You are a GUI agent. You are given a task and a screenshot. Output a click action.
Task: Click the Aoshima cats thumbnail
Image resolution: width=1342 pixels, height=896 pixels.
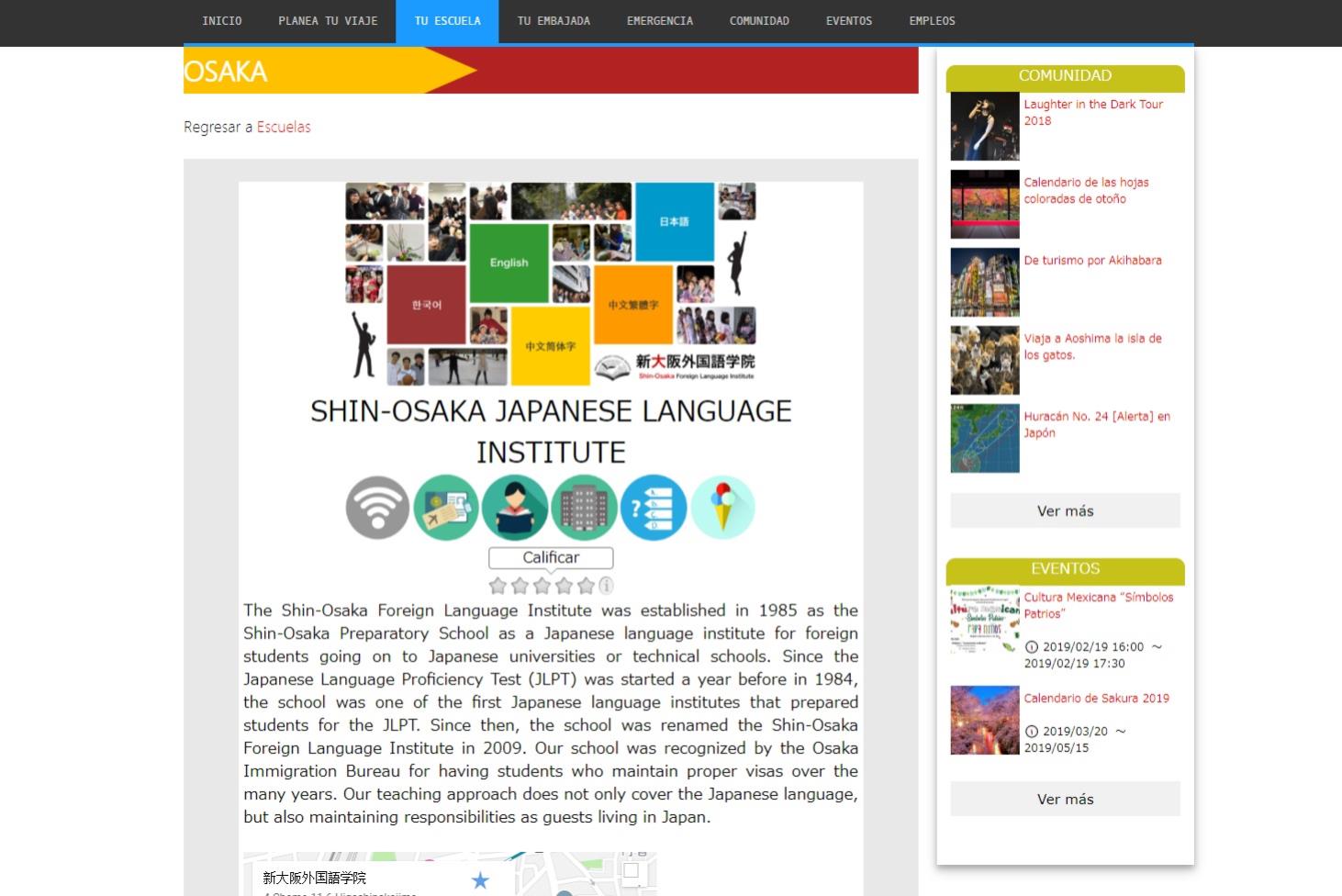pos(985,361)
